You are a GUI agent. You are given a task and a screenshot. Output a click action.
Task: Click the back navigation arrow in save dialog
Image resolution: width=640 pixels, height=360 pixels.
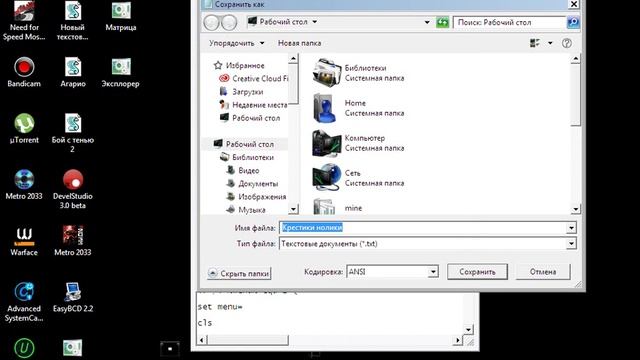coord(211,22)
